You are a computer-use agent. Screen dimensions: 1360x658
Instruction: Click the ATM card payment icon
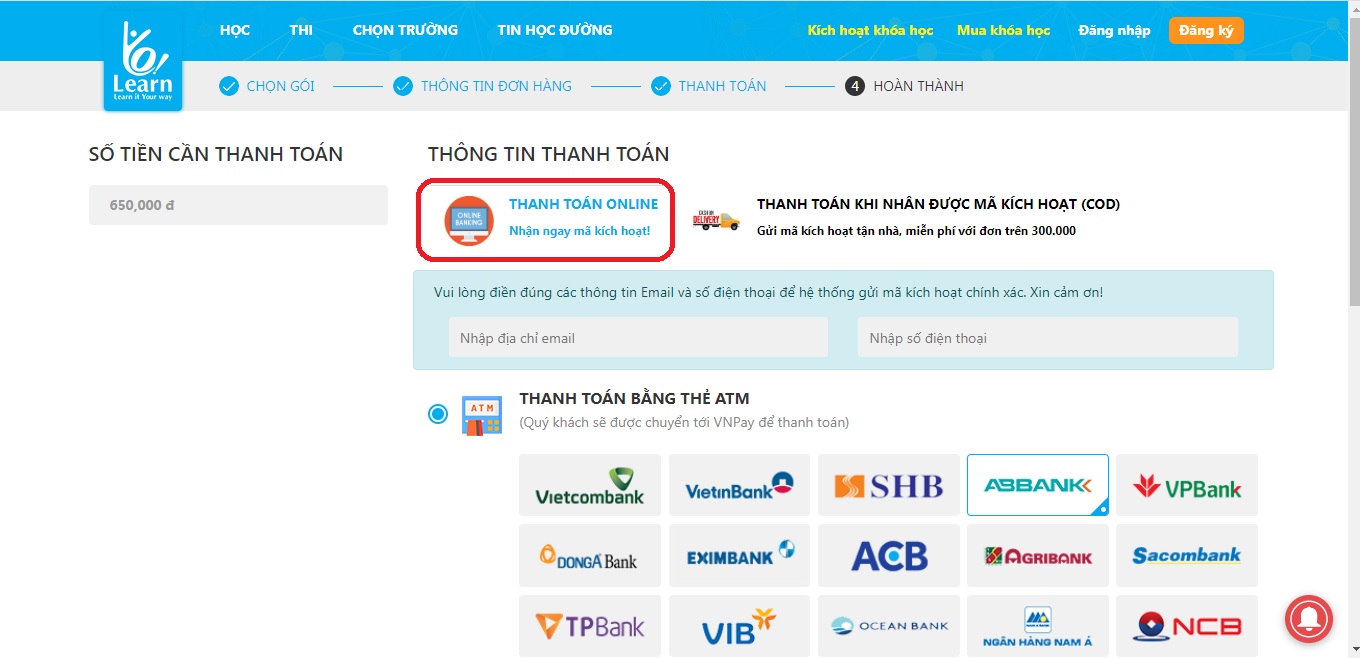click(481, 414)
